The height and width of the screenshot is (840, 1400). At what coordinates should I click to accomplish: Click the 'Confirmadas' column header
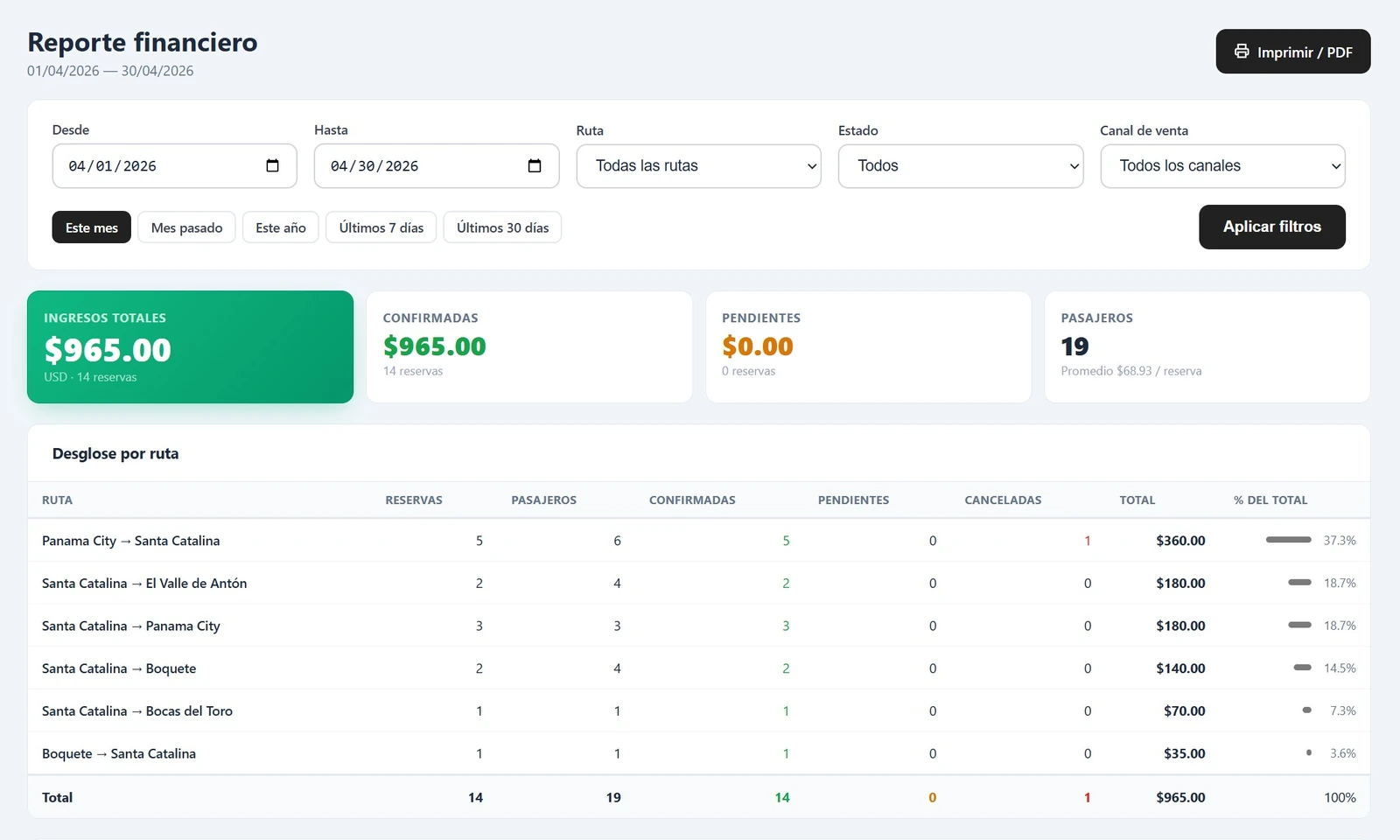coord(692,500)
